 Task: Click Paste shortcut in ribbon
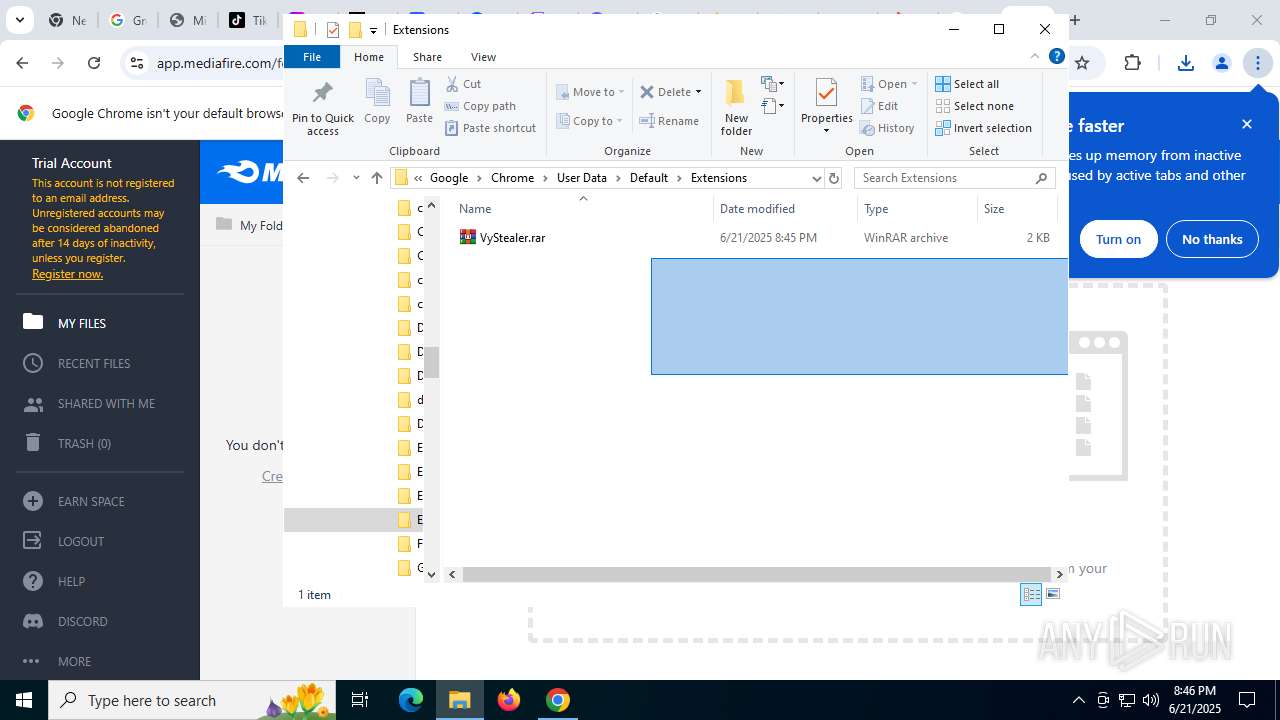click(x=490, y=128)
